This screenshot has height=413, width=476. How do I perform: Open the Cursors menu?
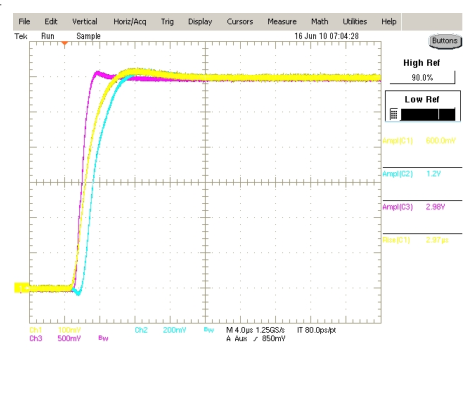tap(240, 22)
